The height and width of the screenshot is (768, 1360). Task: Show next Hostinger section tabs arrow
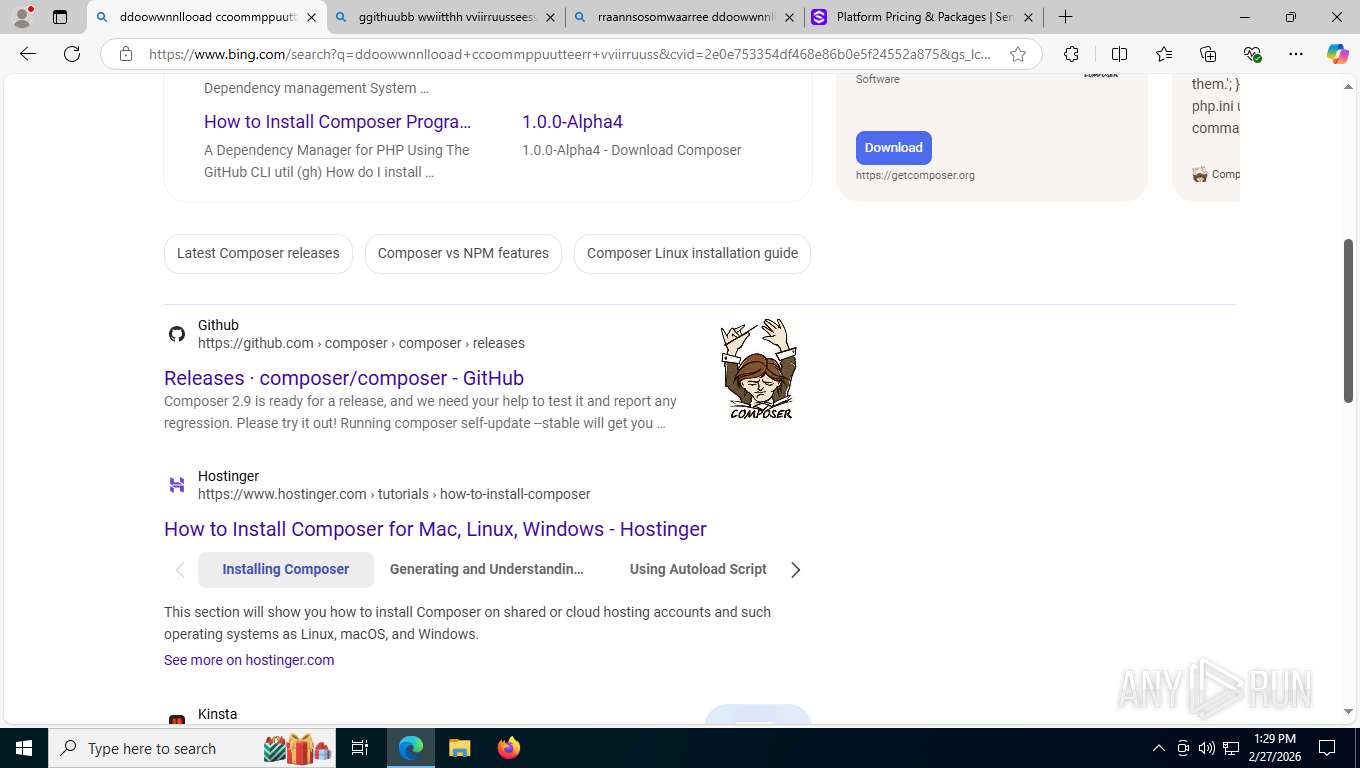[x=795, y=570]
